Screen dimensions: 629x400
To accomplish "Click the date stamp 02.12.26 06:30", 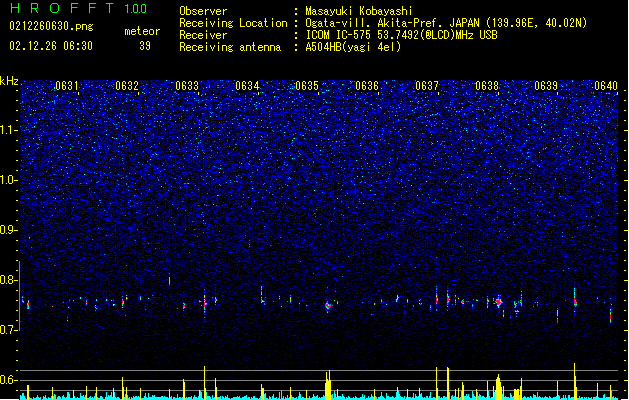I will (51, 46).
